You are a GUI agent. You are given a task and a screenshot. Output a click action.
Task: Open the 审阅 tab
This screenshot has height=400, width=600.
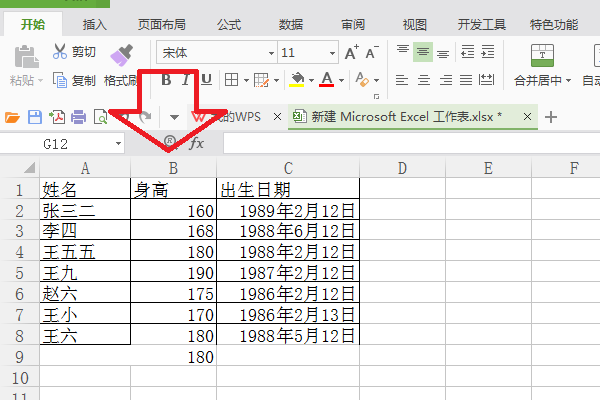pyautogui.click(x=353, y=25)
